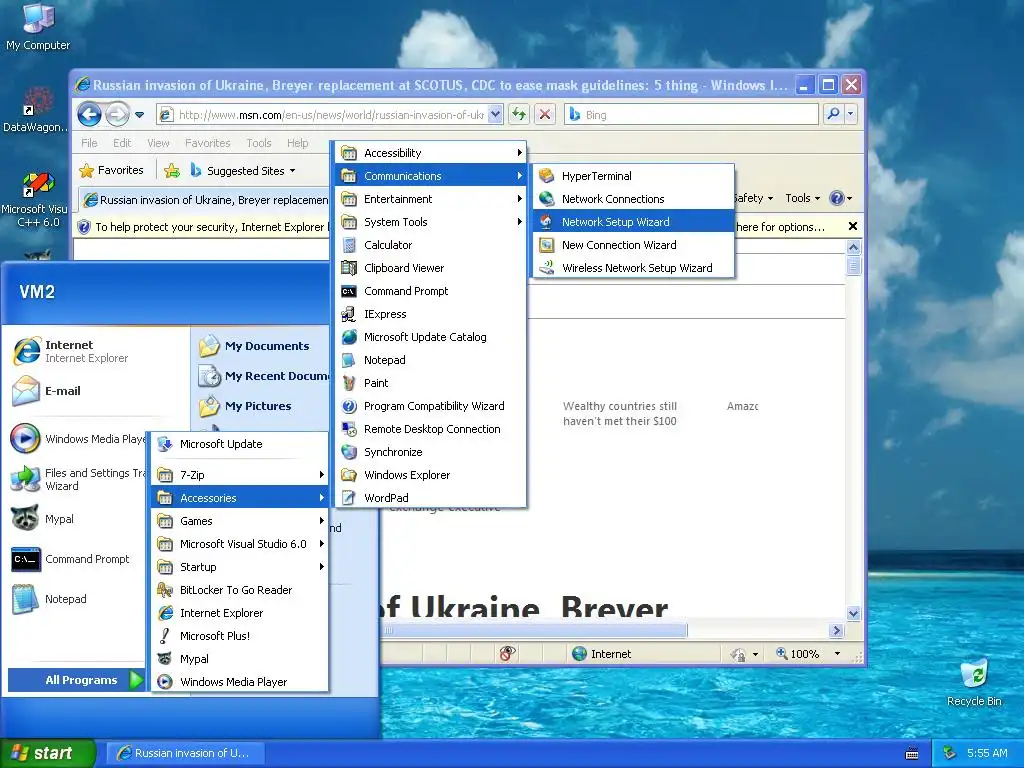Open Microsoft Update Catalog
Image resolution: width=1024 pixels, height=768 pixels.
[431, 337]
